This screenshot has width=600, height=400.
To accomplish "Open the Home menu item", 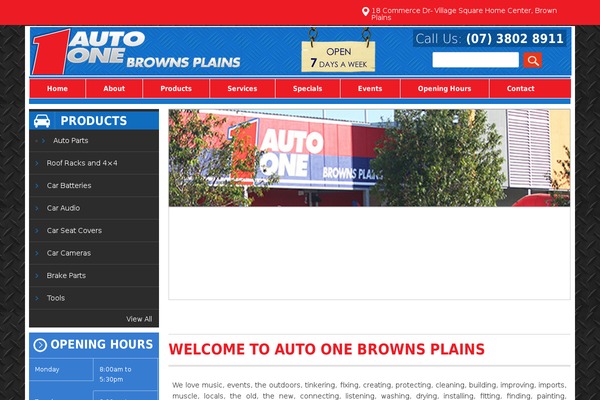I will (57, 88).
